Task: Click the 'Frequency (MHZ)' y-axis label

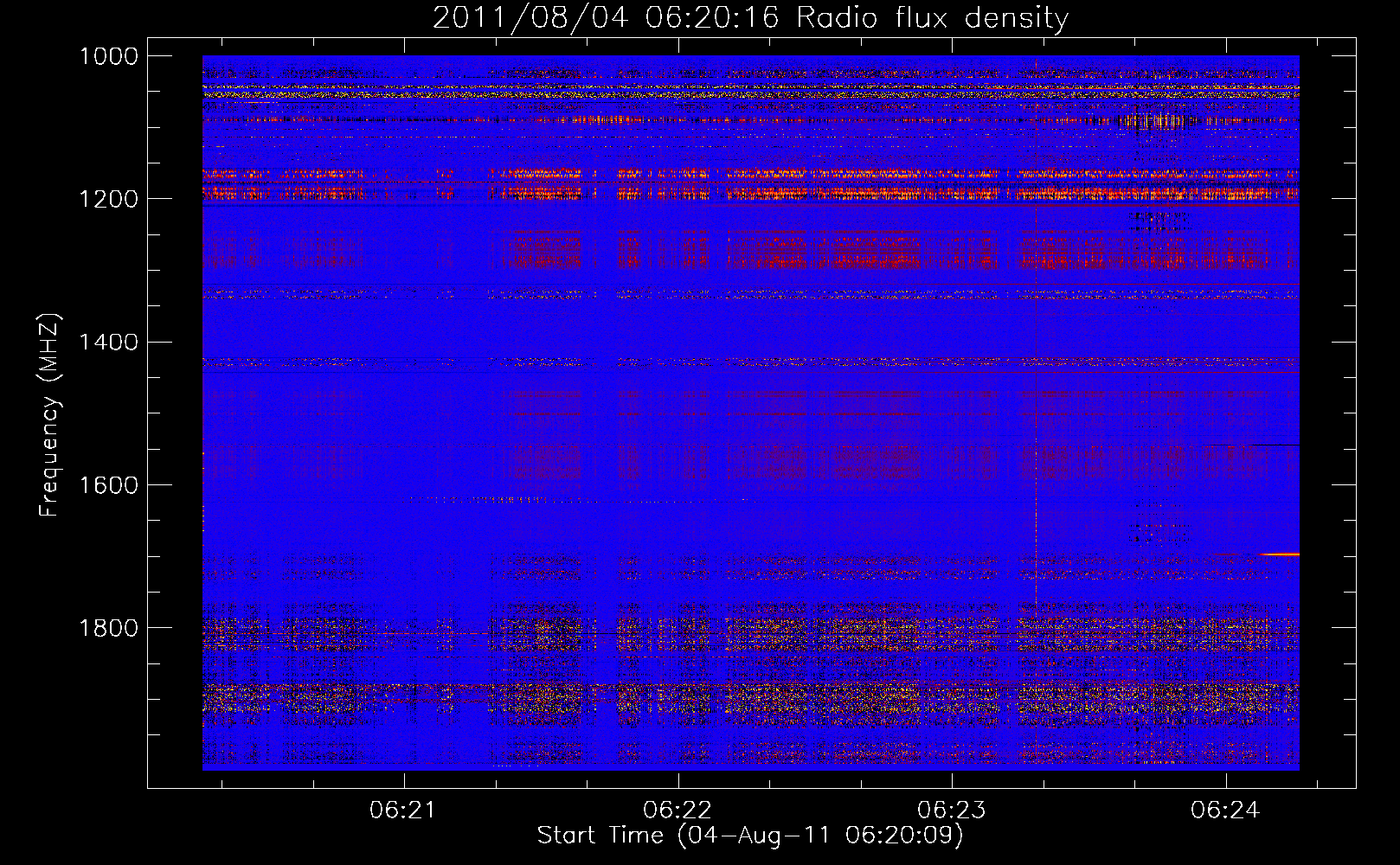Action: 49,415
